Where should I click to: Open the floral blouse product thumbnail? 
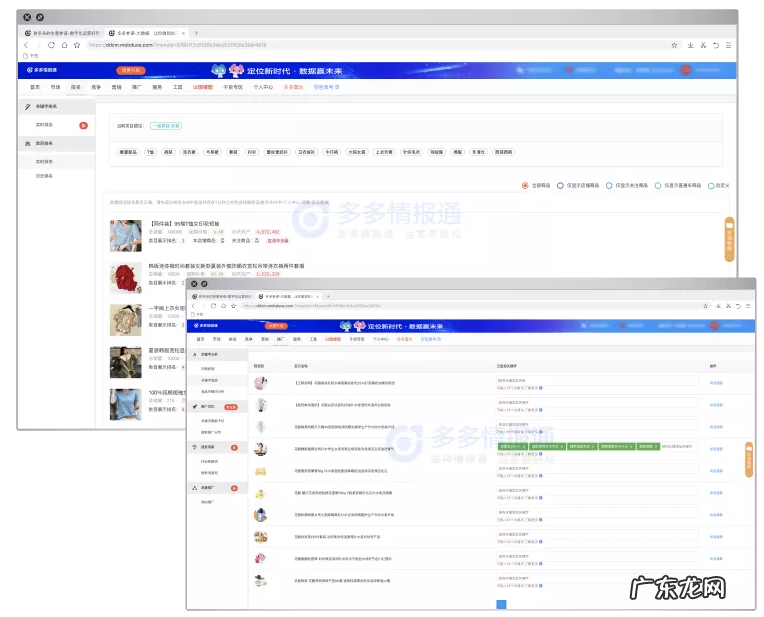(x=125, y=320)
